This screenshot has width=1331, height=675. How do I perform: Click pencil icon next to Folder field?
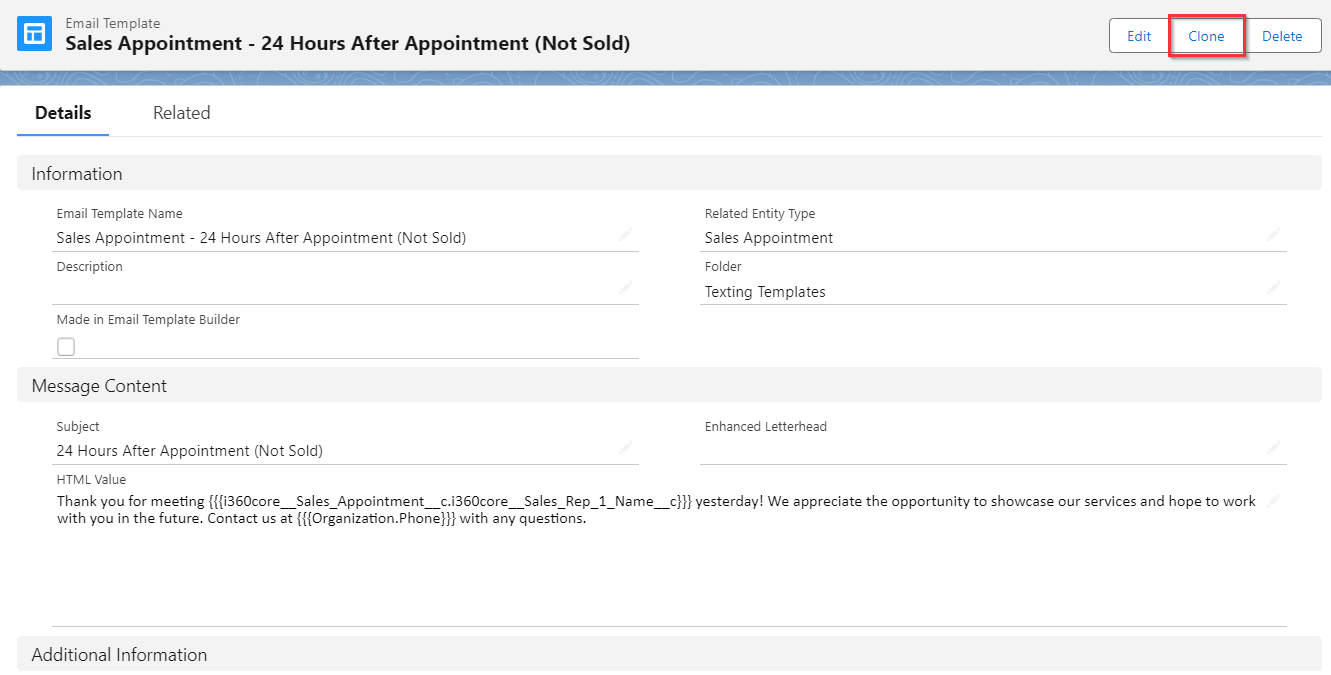pos(1273,288)
